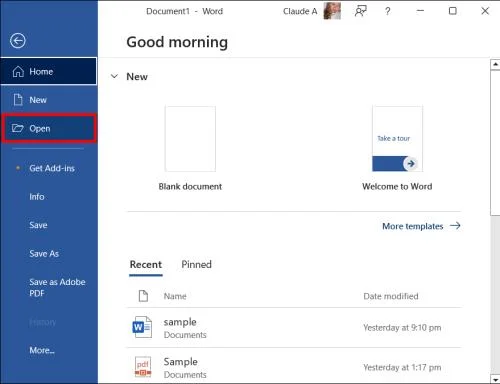
Task: Select New in the left sidebar
Action: pos(49,100)
